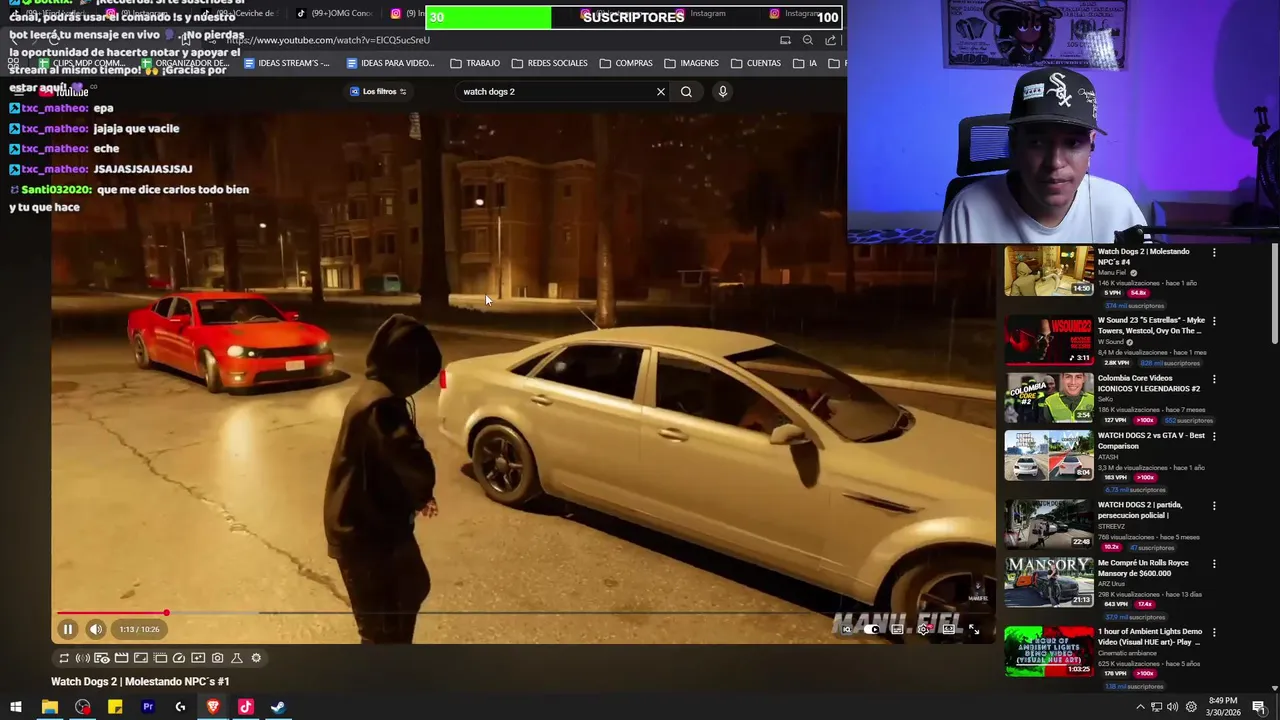1280x720 pixels.
Task: Open options for 'WATCH DOGS 2 vs GTA V'
Action: click(1214, 436)
